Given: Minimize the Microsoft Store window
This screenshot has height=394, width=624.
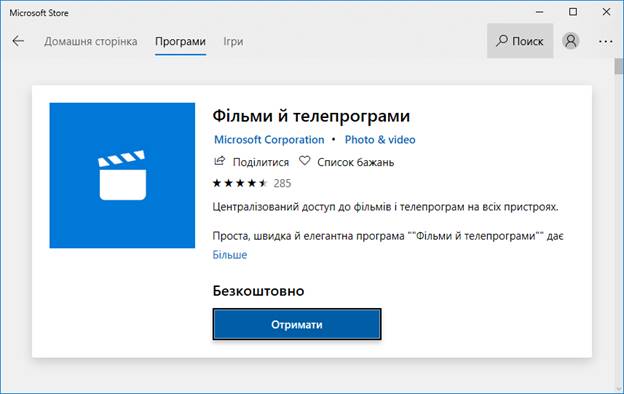Looking at the screenshot, I should point(540,12).
